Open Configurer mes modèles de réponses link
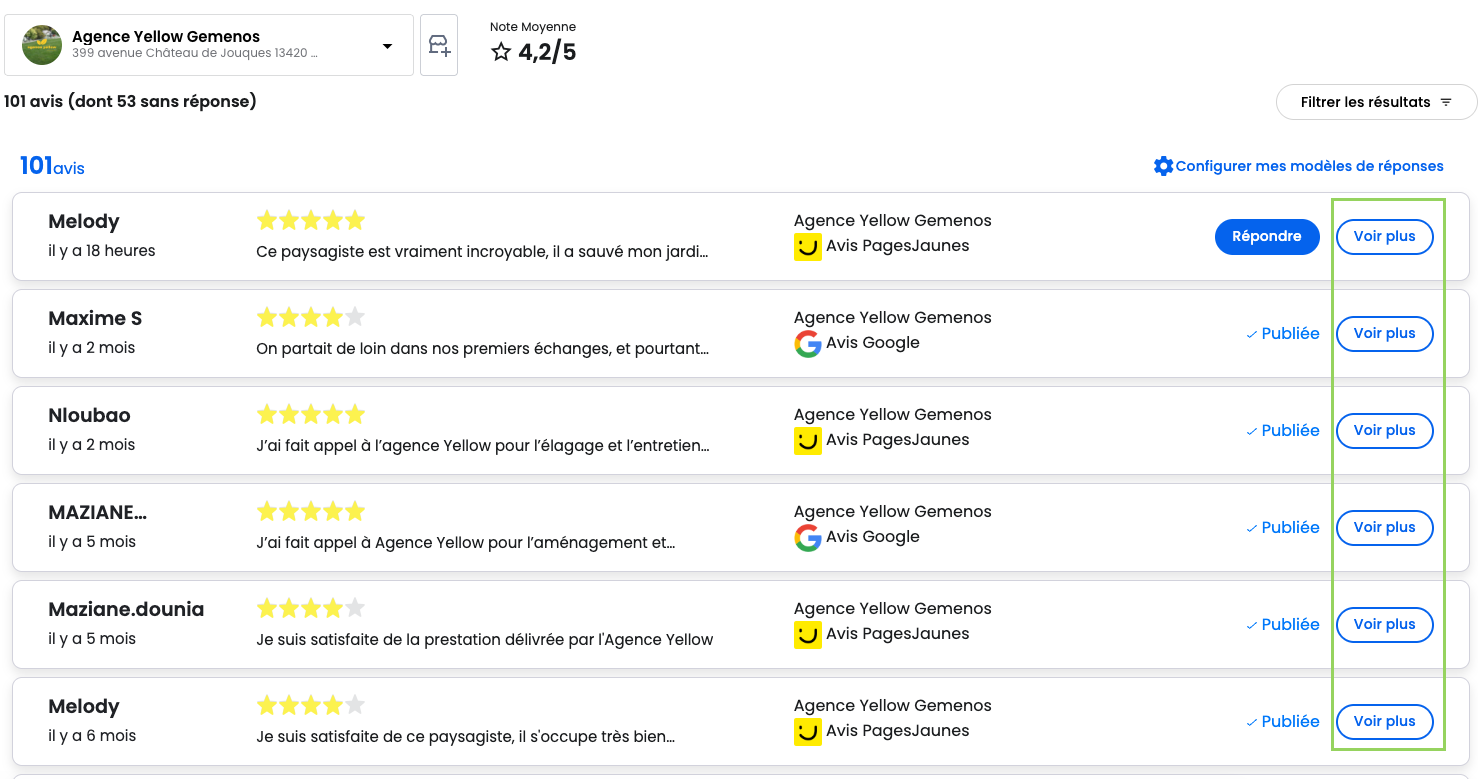This screenshot has height=779, width=1478. (x=1309, y=166)
